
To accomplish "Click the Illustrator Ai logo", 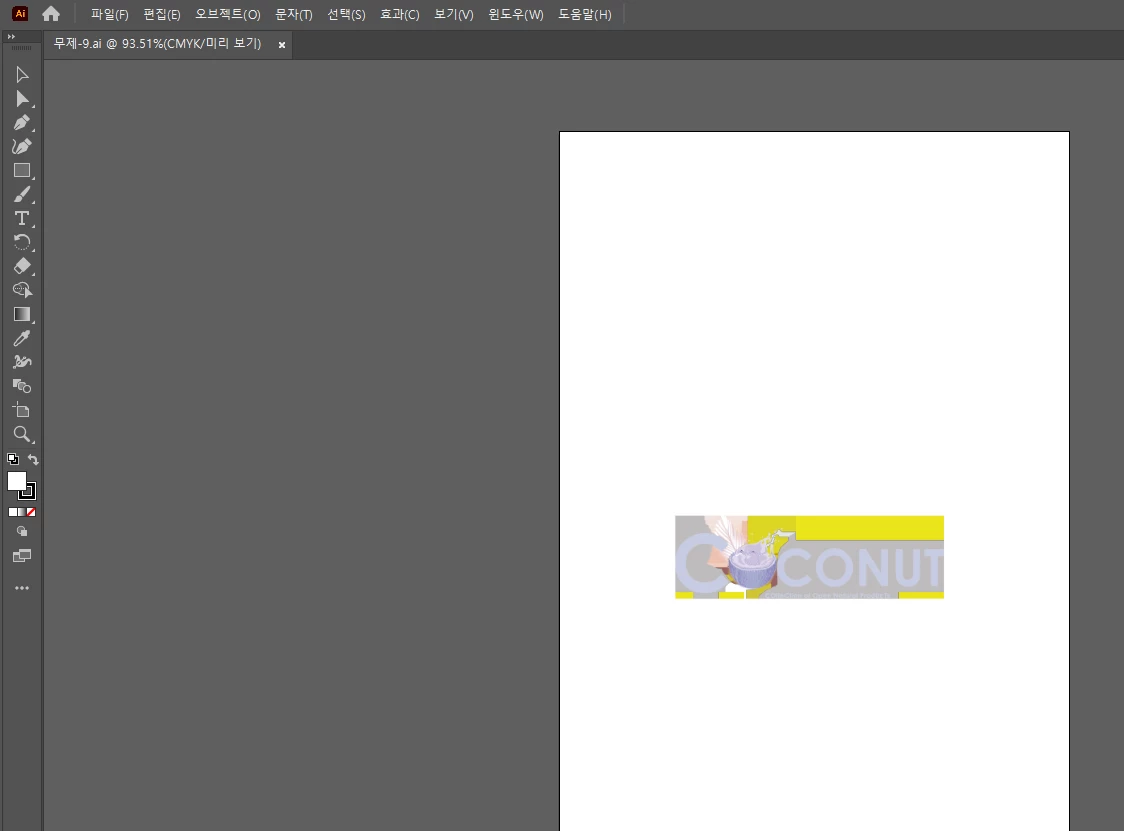I will 20,14.
